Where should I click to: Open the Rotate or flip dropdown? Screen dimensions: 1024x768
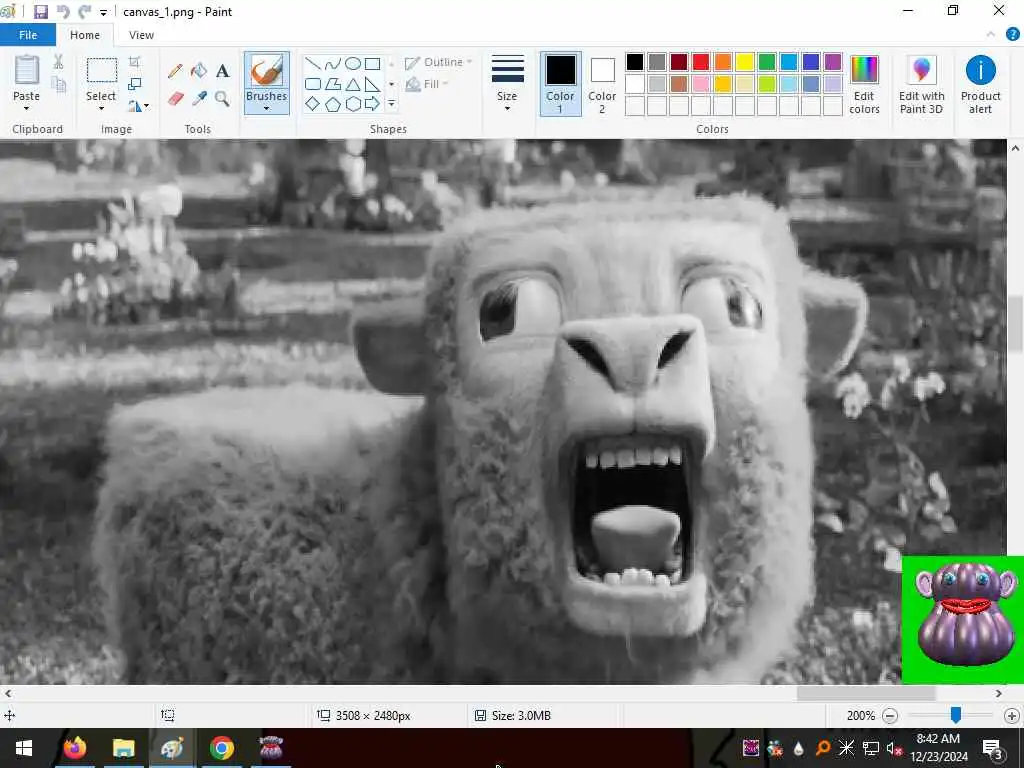pos(138,105)
